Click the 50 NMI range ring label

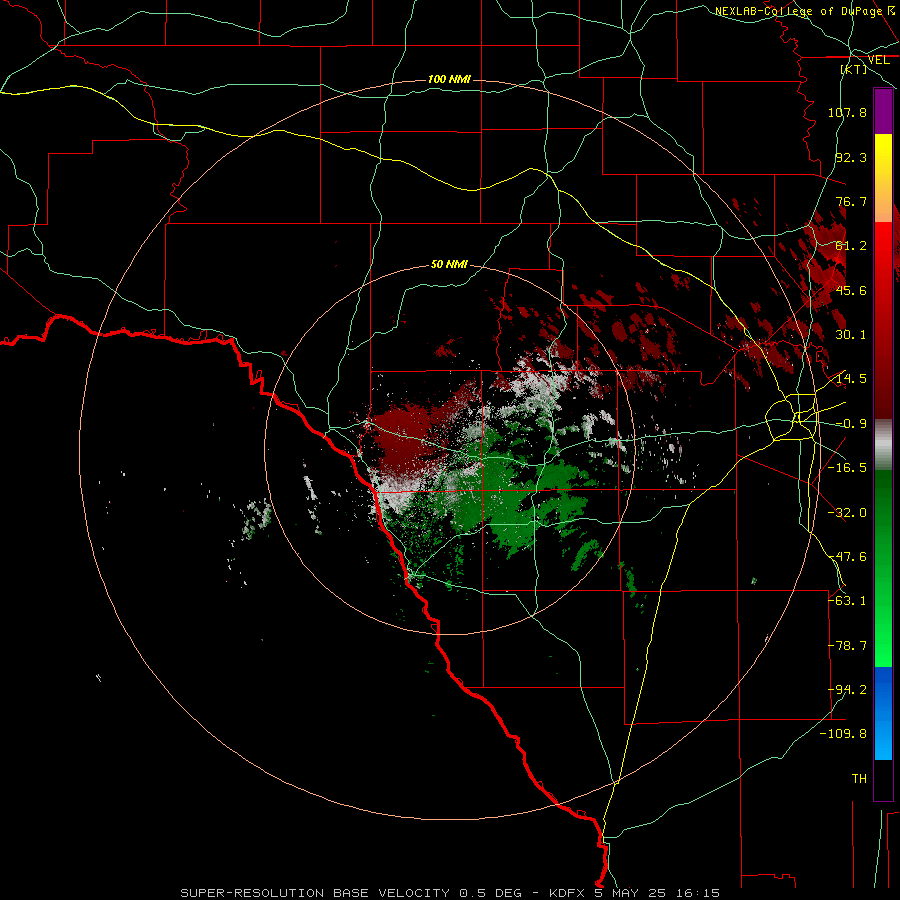[449, 265]
